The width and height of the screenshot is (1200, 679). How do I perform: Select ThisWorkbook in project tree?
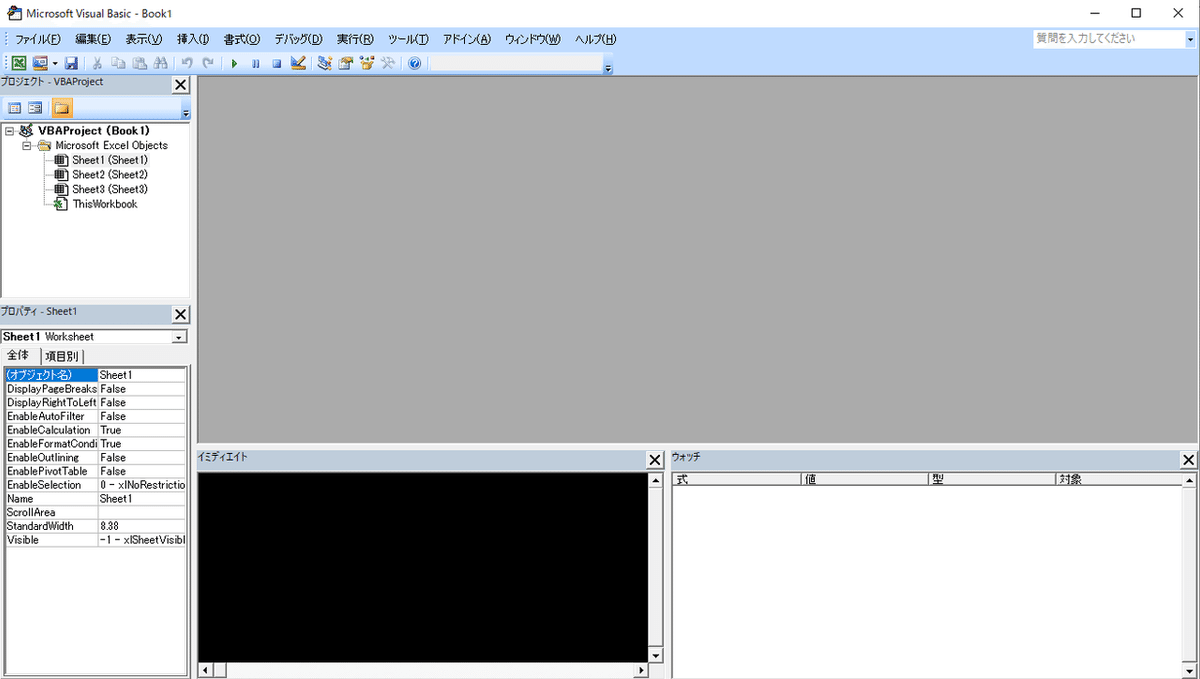pyautogui.click(x=105, y=204)
